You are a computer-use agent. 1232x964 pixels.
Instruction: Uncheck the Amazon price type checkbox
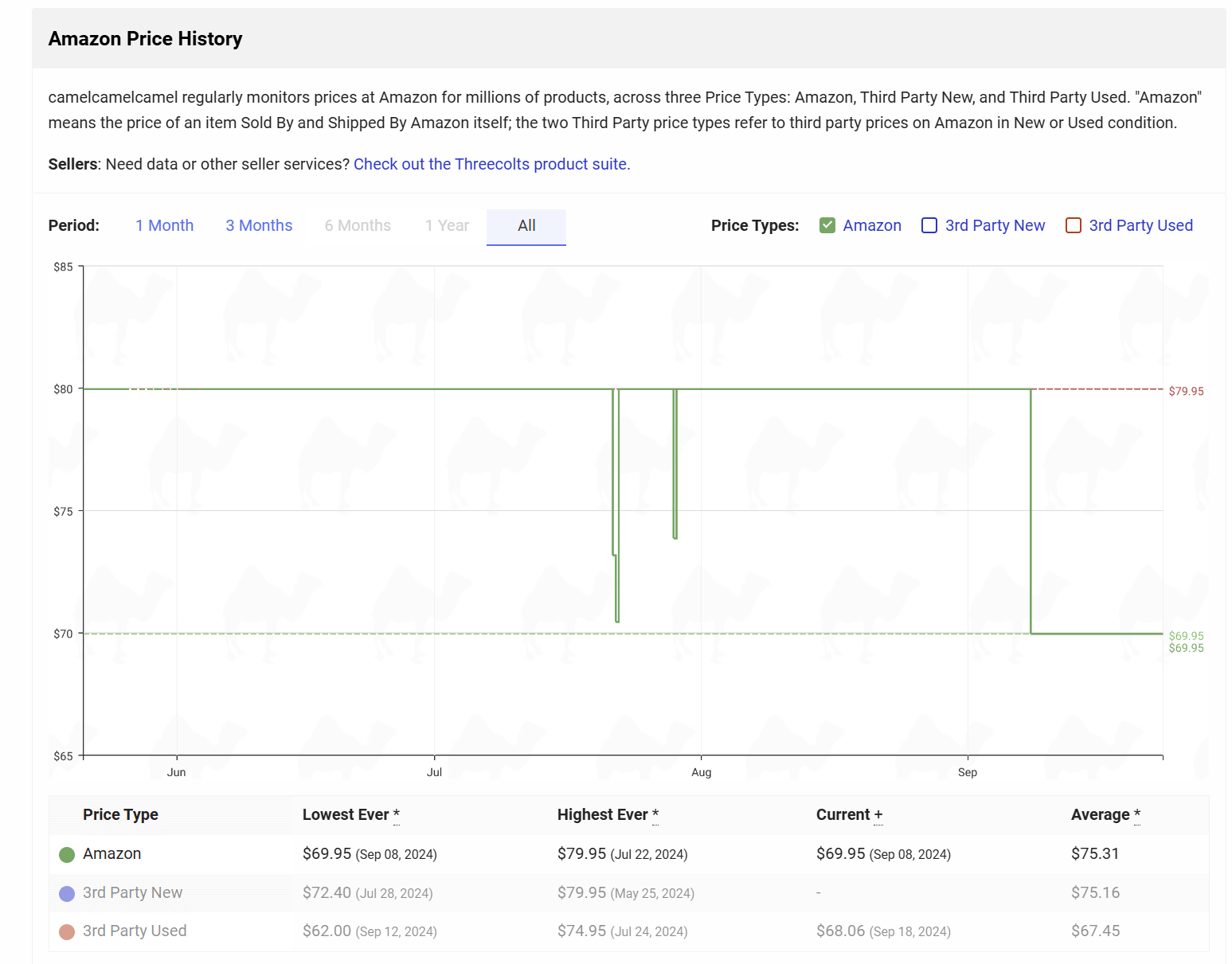[x=827, y=225]
